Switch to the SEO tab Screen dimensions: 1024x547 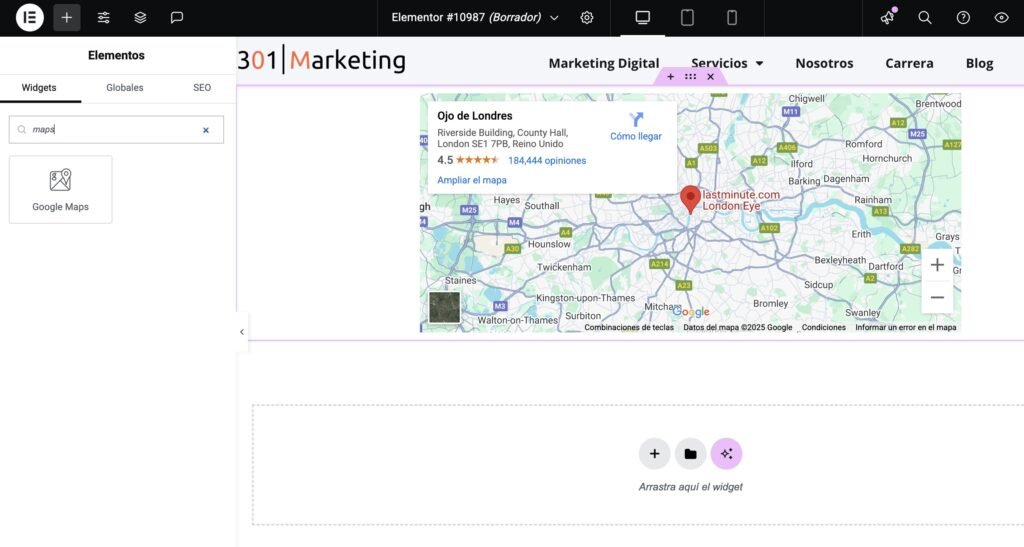click(x=202, y=88)
